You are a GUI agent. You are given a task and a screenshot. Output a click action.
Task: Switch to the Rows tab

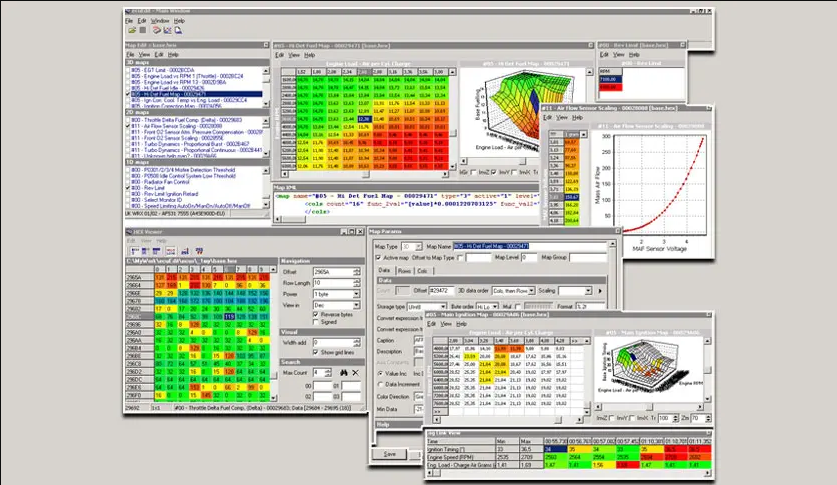(405, 270)
